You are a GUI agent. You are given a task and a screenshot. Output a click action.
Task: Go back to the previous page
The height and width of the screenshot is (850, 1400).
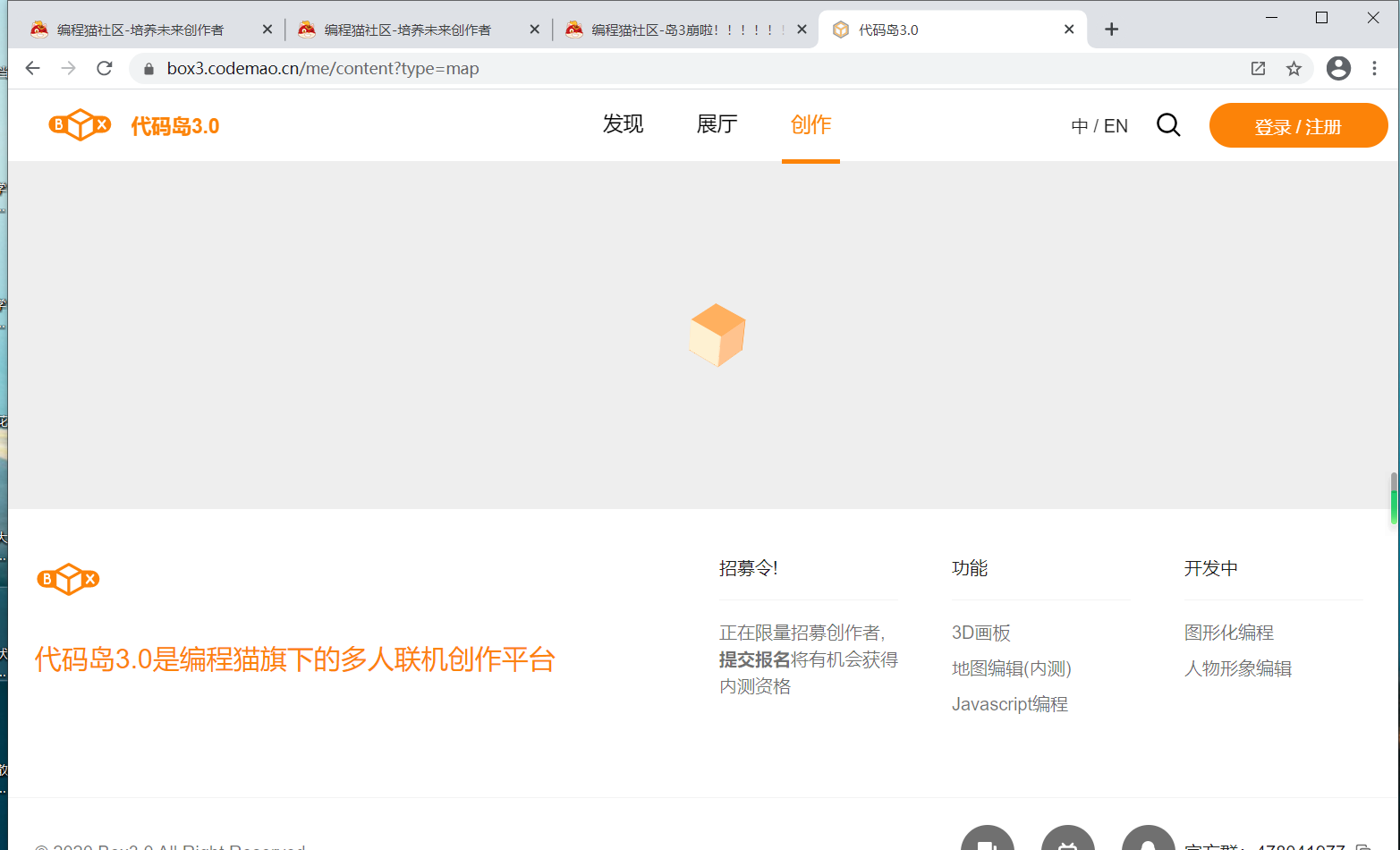tap(33, 68)
